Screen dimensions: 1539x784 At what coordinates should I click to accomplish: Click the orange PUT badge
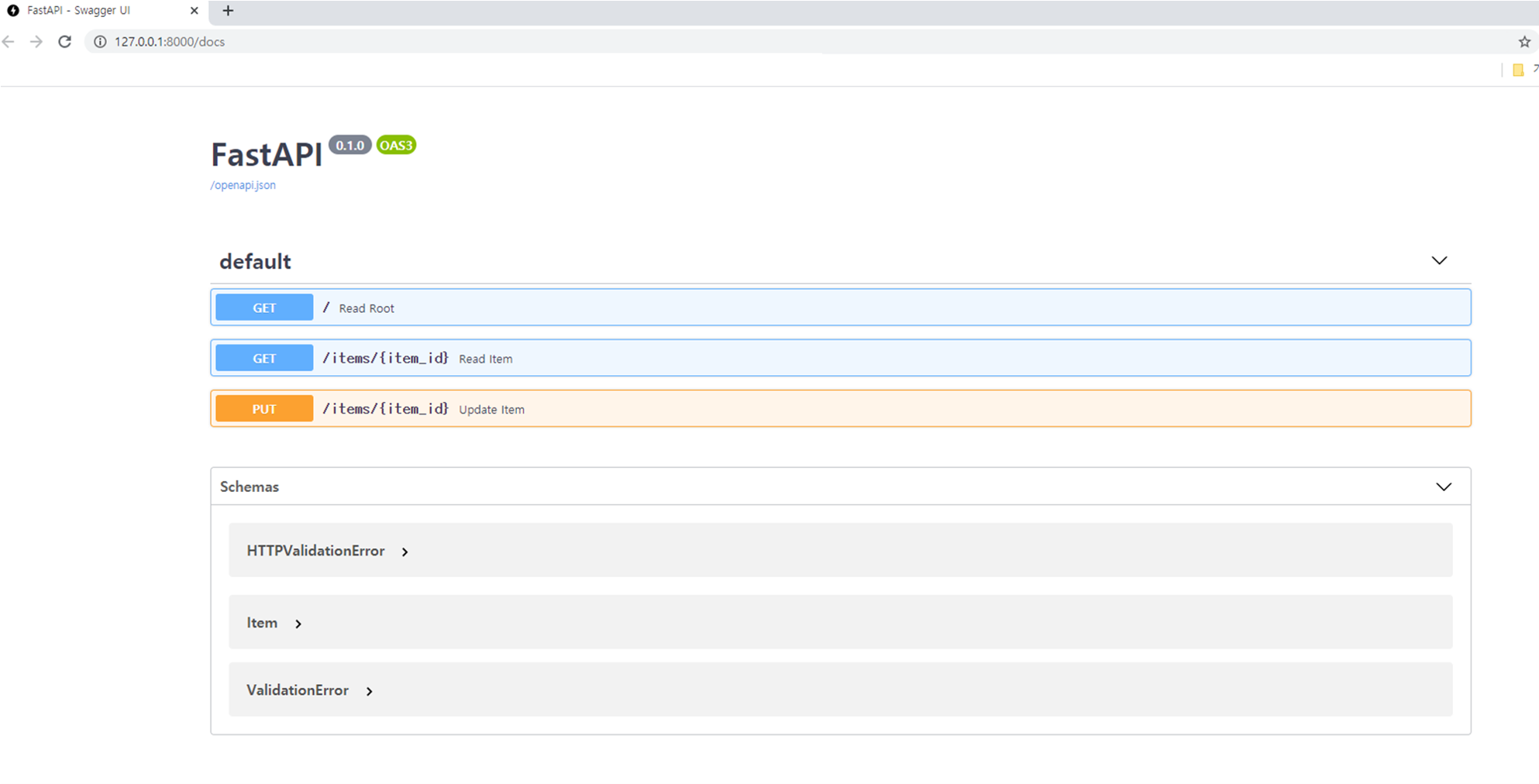coord(264,408)
